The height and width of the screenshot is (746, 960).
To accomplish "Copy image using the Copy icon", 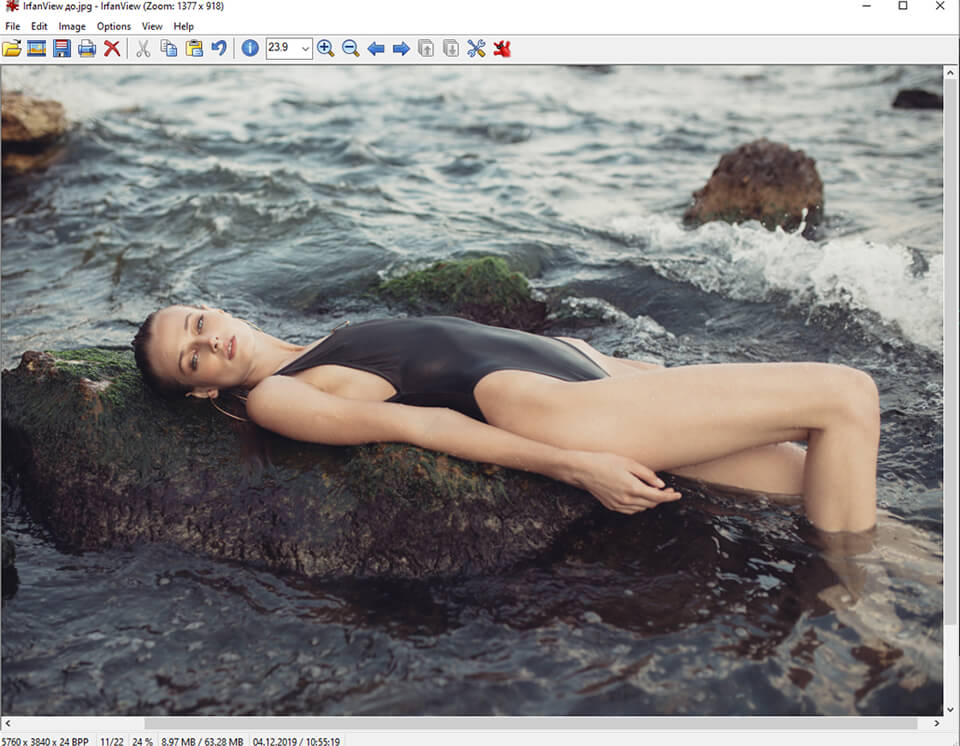I will (x=169, y=48).
